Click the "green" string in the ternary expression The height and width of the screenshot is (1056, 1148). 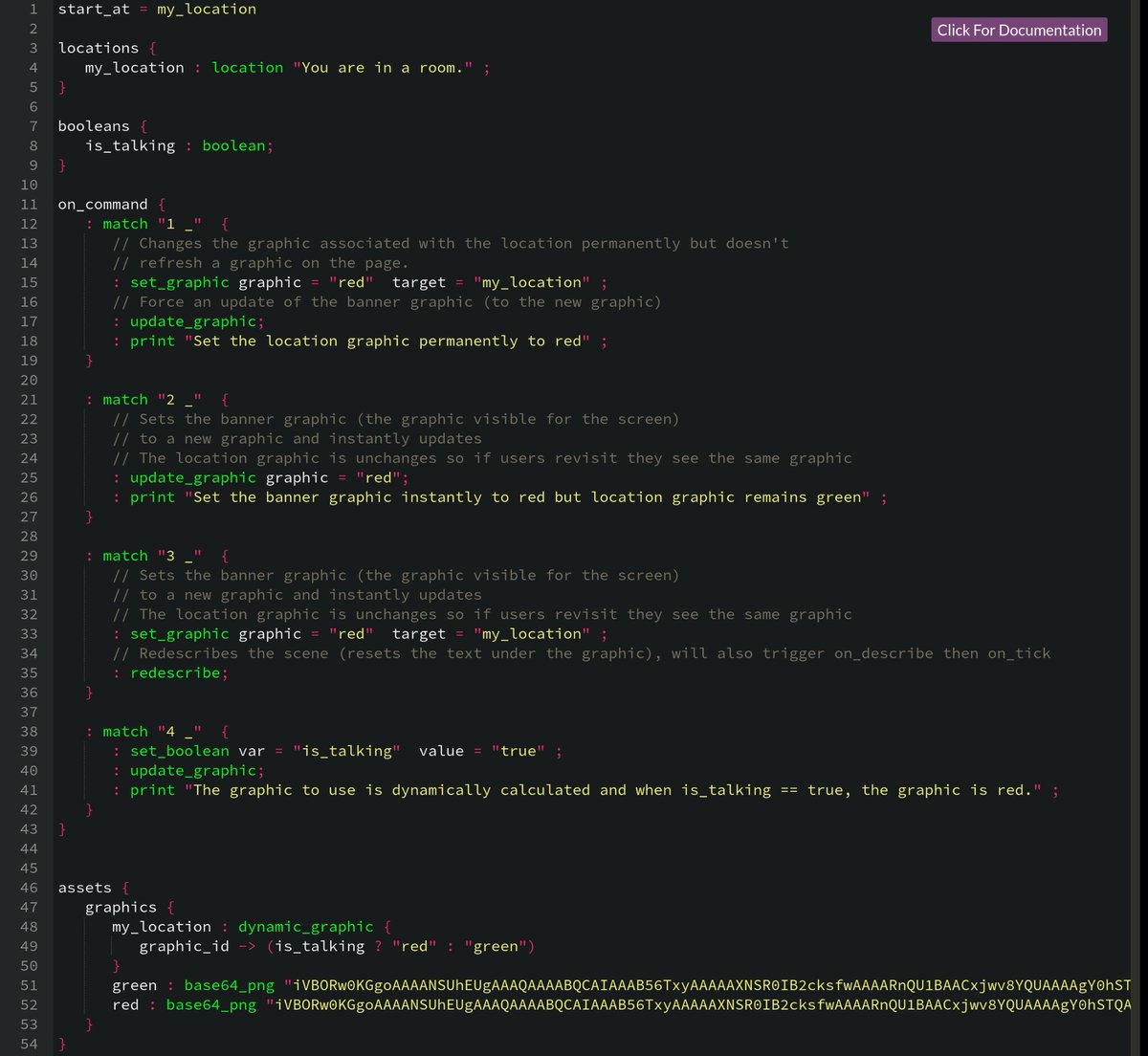pyautogui.click(x=496, y=947)
